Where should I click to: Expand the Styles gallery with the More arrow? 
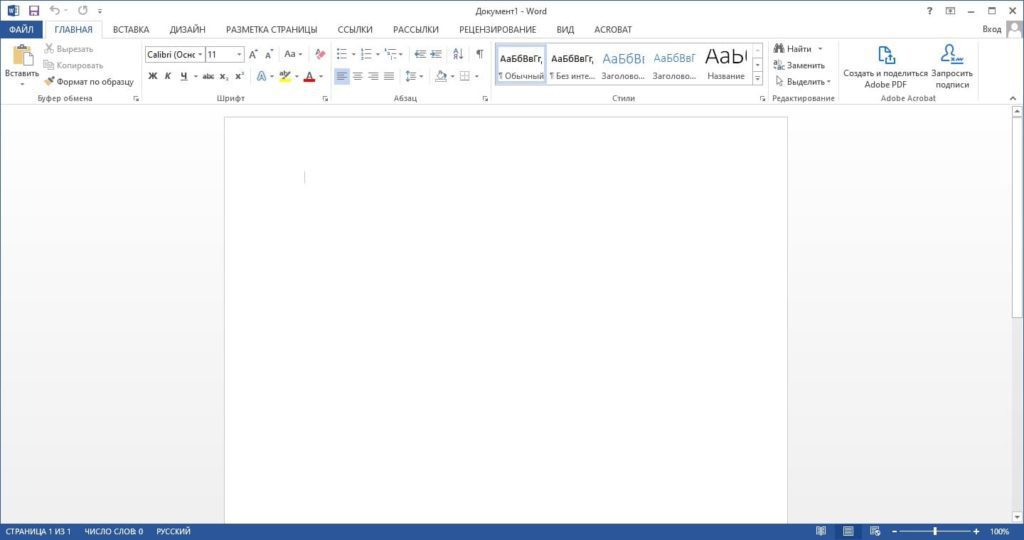click(757, 77)
